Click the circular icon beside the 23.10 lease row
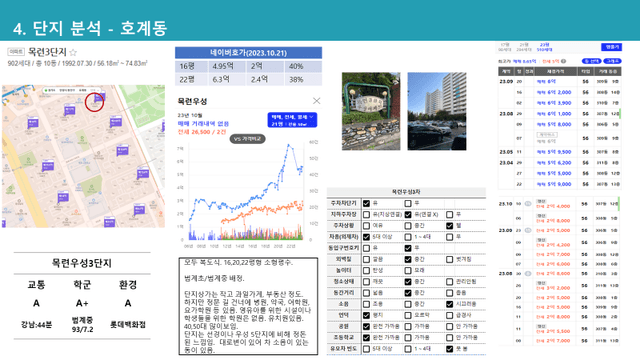 pos(528,203)
